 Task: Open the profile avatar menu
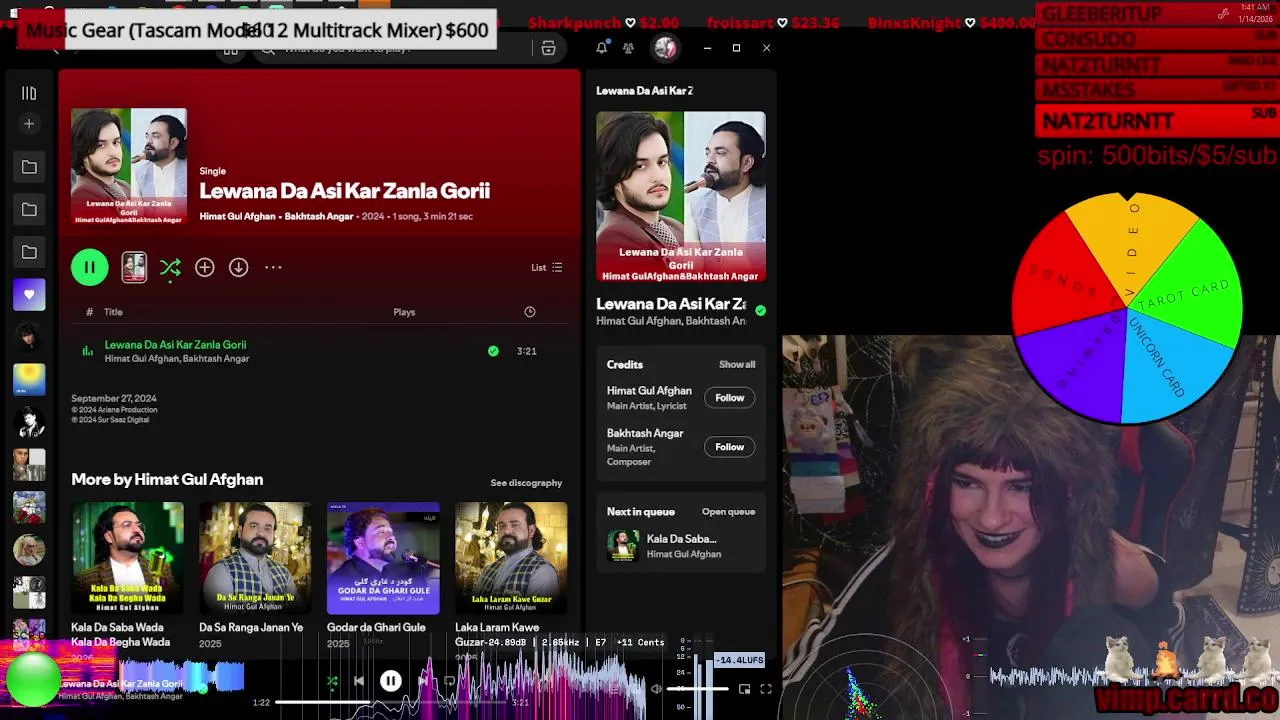point(665,48)
